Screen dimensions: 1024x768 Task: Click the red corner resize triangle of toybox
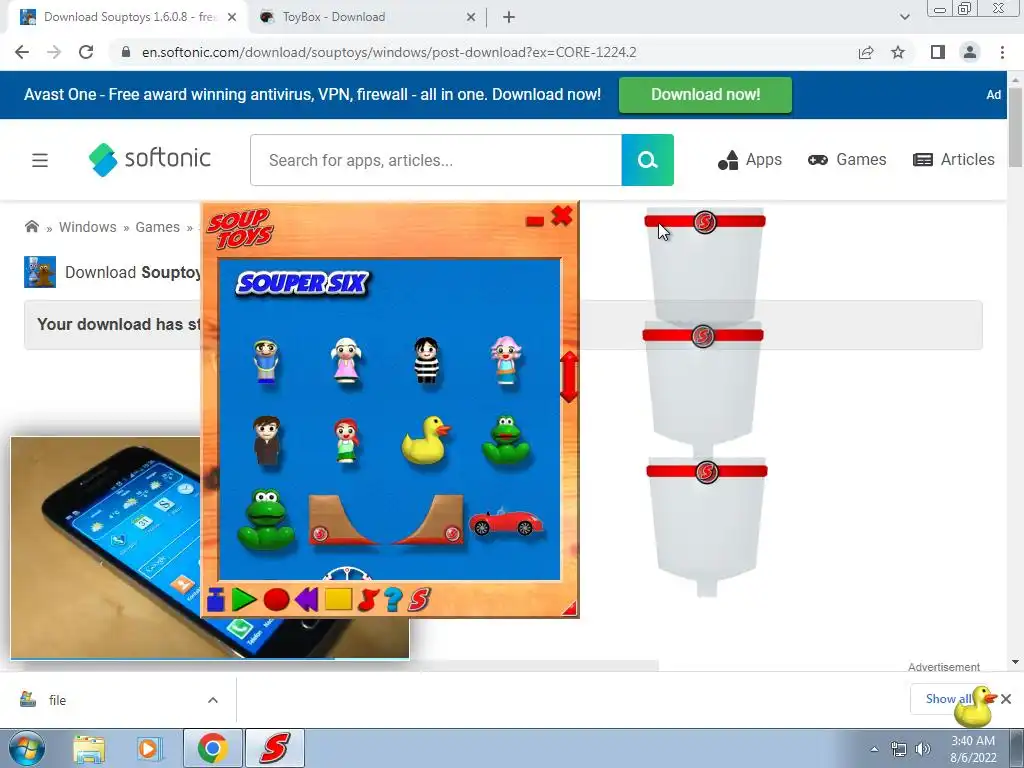point(570,609)
